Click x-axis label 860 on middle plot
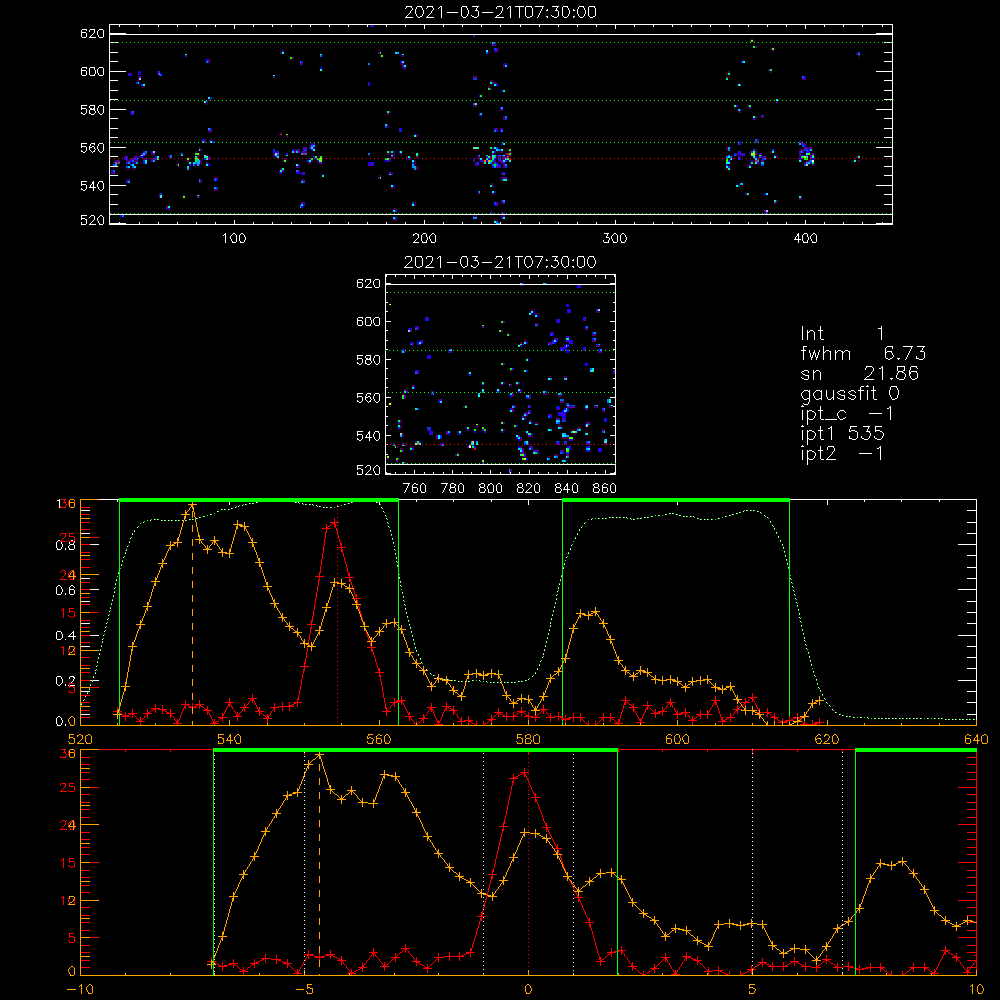1000x1000 pixels. point(605,489)
